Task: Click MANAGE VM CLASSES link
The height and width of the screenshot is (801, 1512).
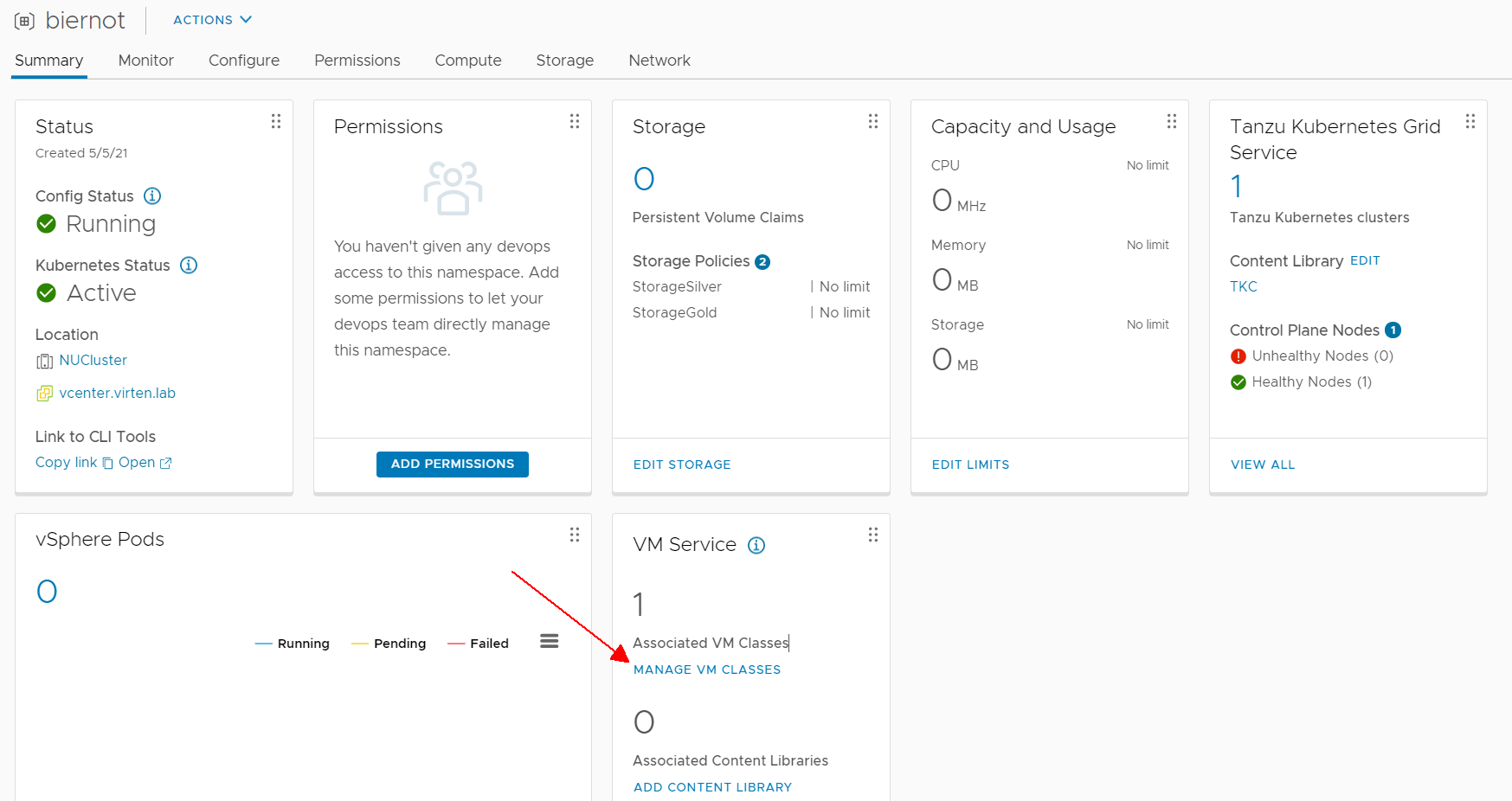Action: click(x=707, y=670)
